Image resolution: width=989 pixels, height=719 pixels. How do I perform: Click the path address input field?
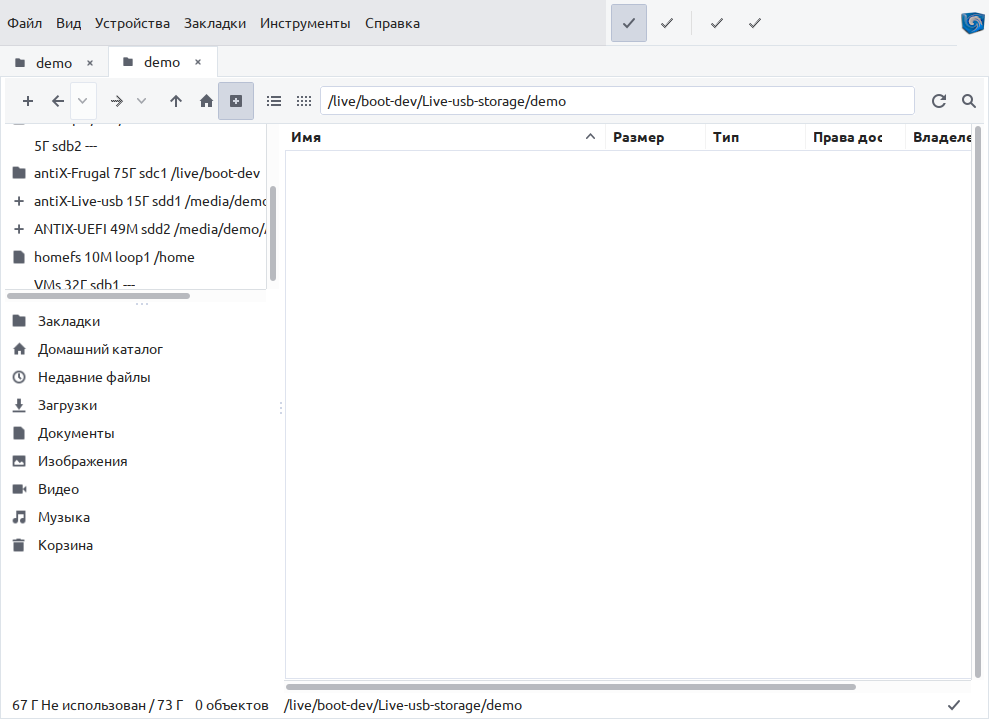[x=617, y=101]
